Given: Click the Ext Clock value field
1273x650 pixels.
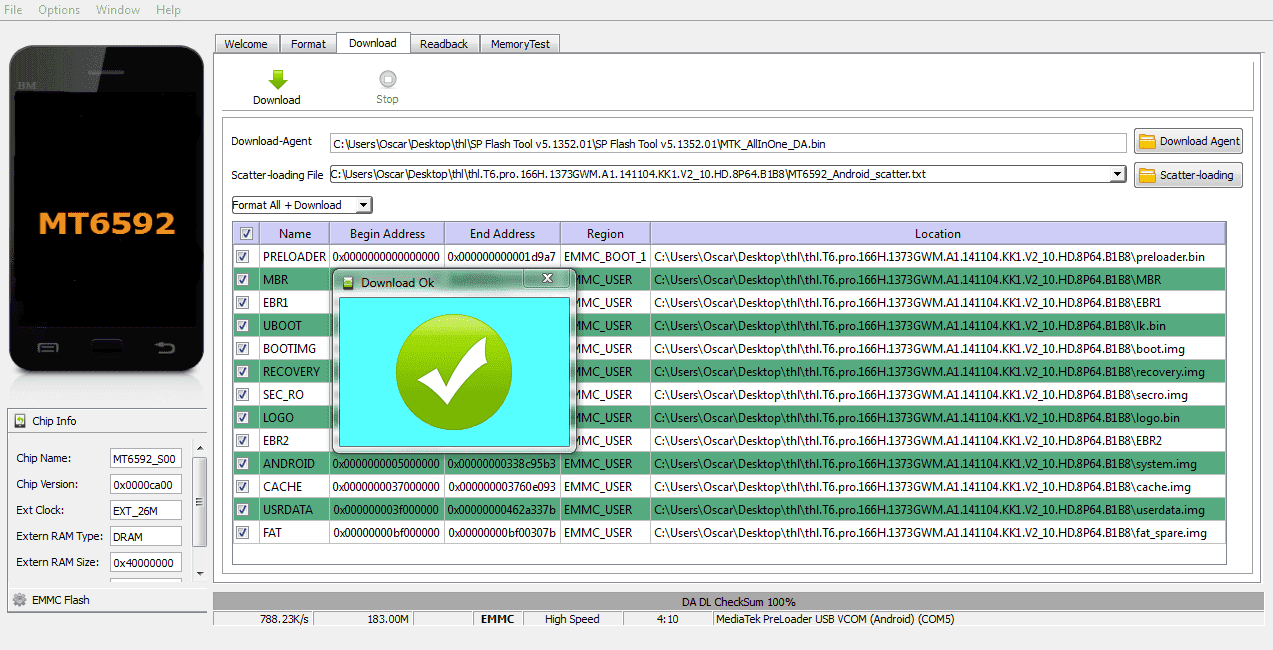Looking at the screenshot, I should coord(145,511).
